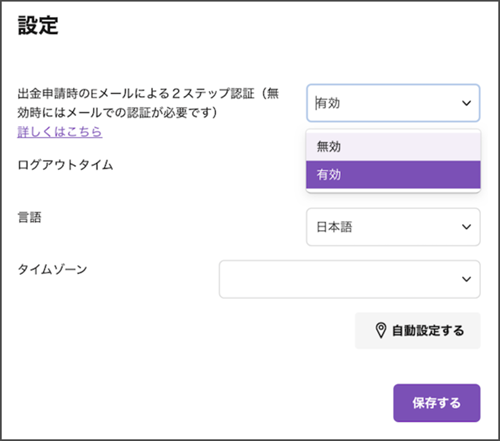Click the ログアウトタイム label

[65, 165]
